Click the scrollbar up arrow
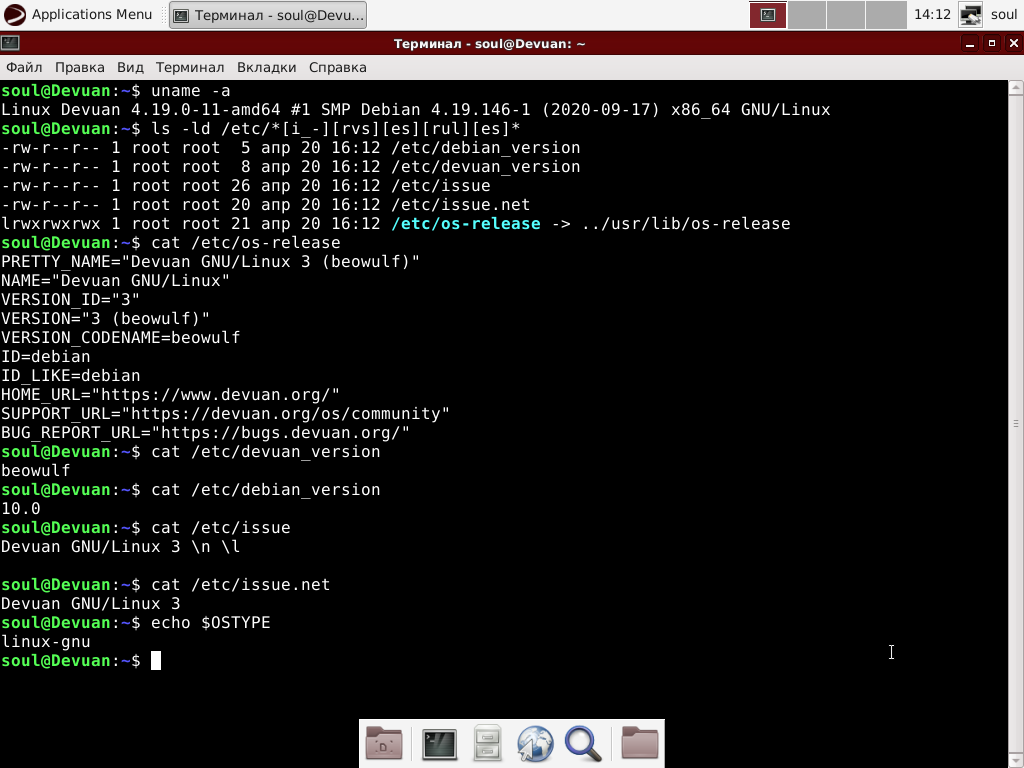This screenshot has height=768, width=1024. click(x=1016, y=88)
